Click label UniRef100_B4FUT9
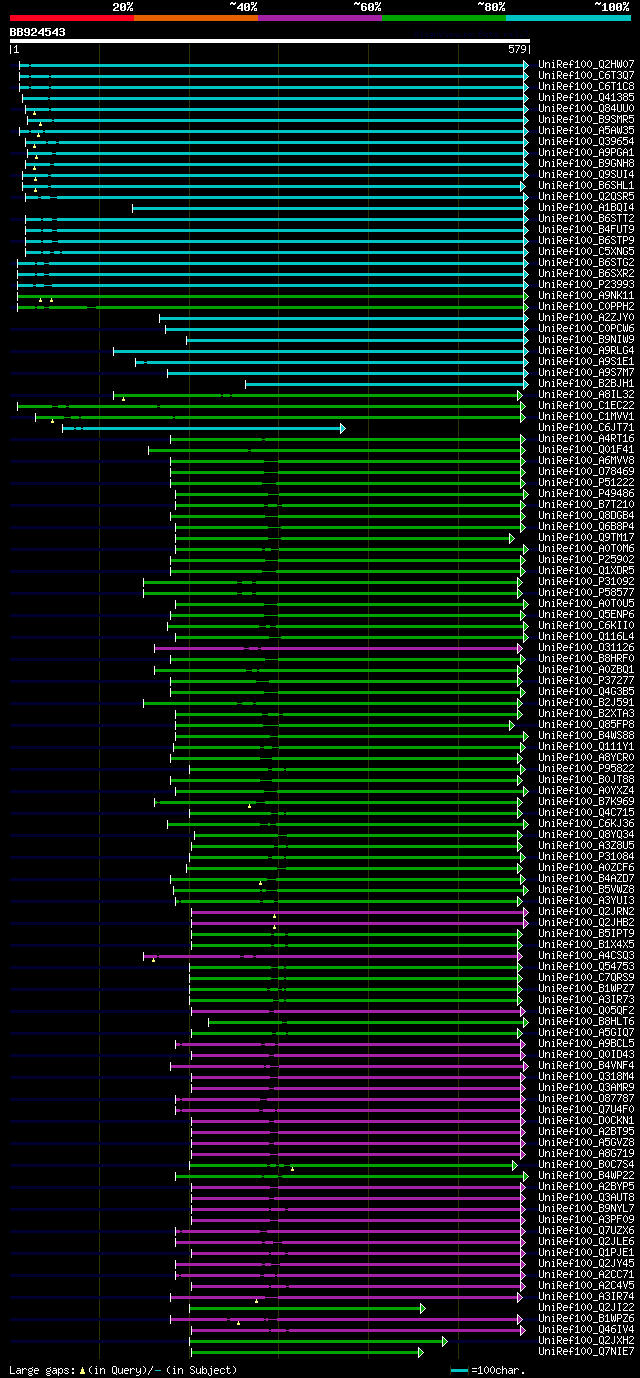Image resolution: width=640 pixels, height=1378 pixels. click(586, 229)
